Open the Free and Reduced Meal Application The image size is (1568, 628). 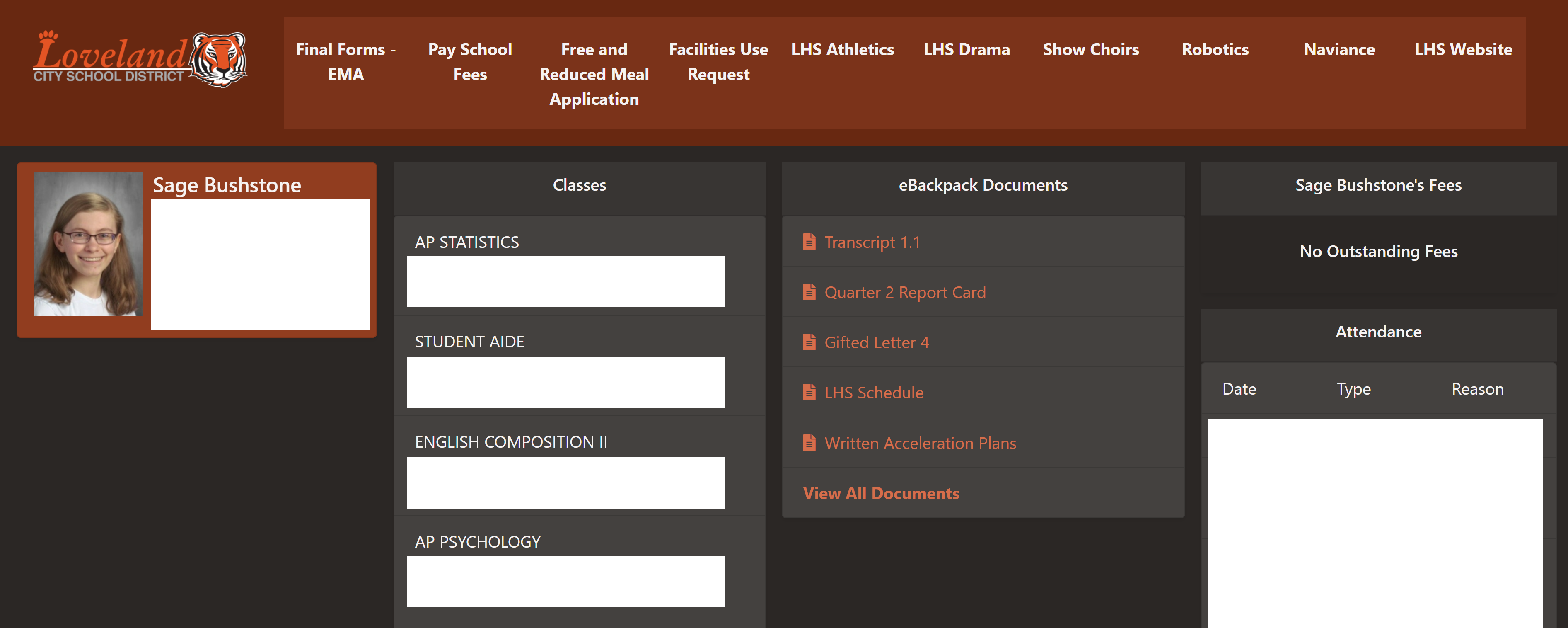tap(594, 74)
